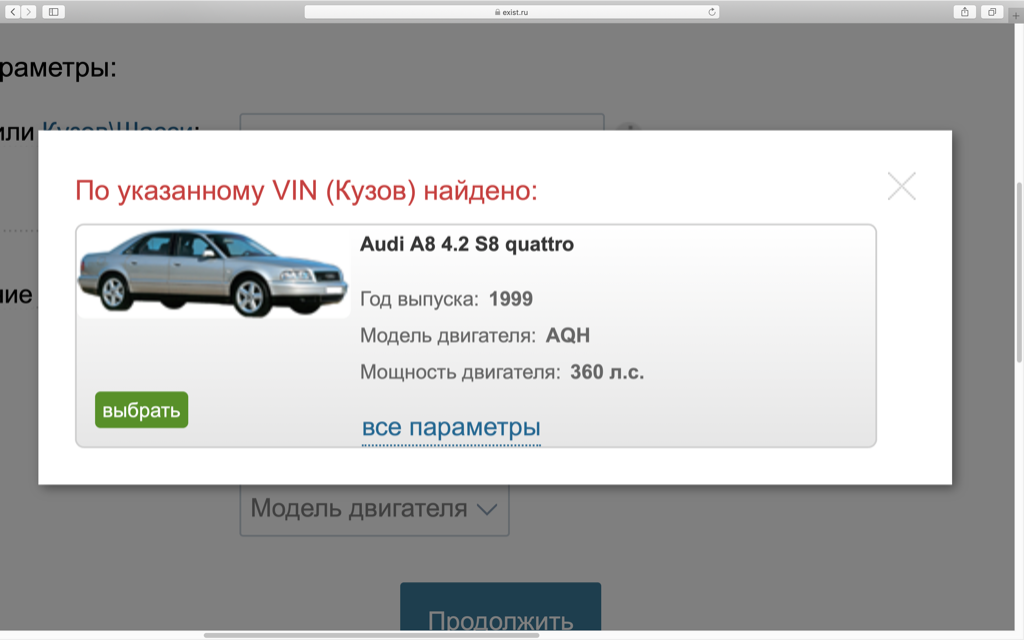Open the Share menu in Safari
The width and height of the screenshot is (1024, 640).
965,11
